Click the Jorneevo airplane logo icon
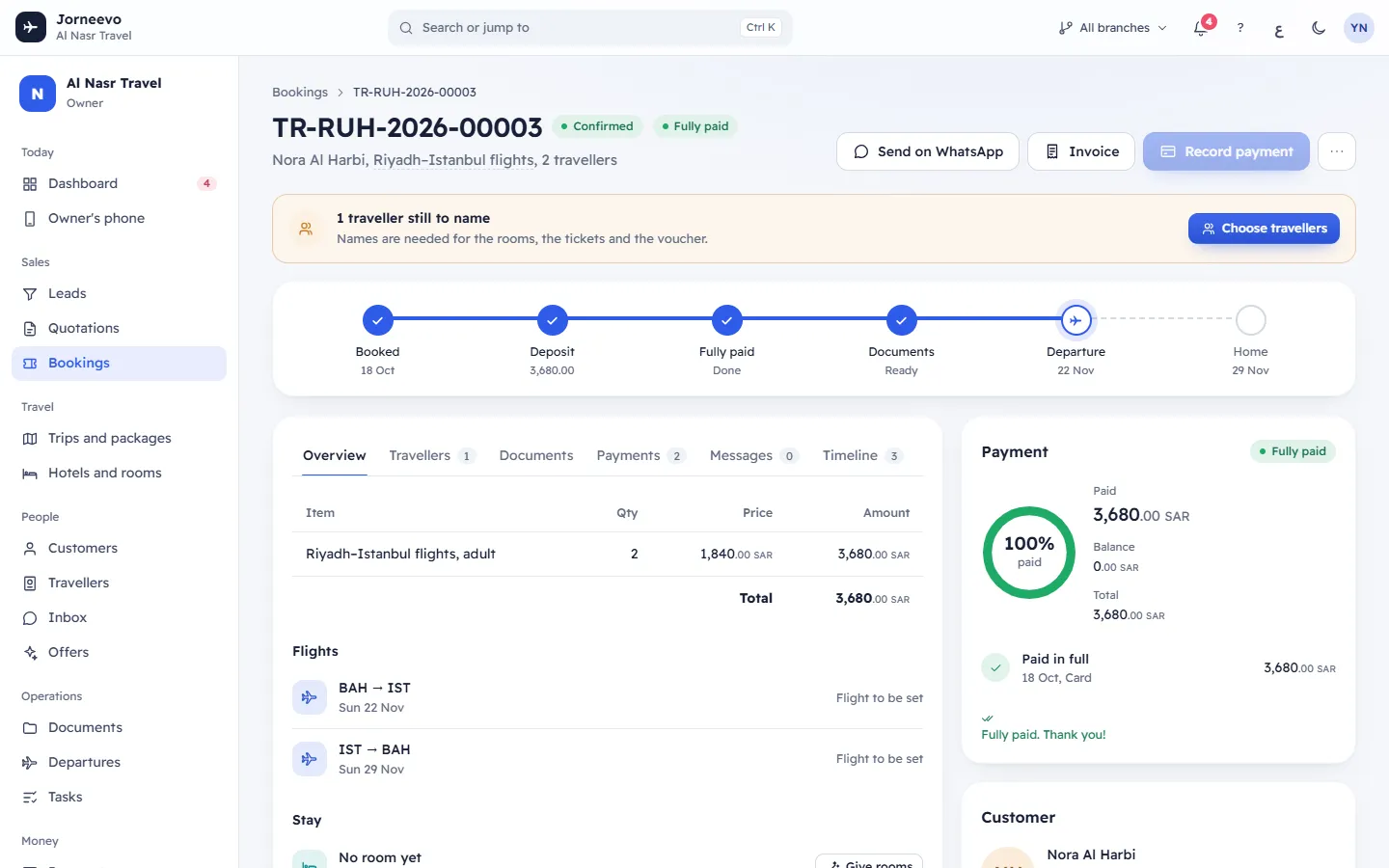The width and height of the screenshot is (1389, 868). click(x=31, y=27)
